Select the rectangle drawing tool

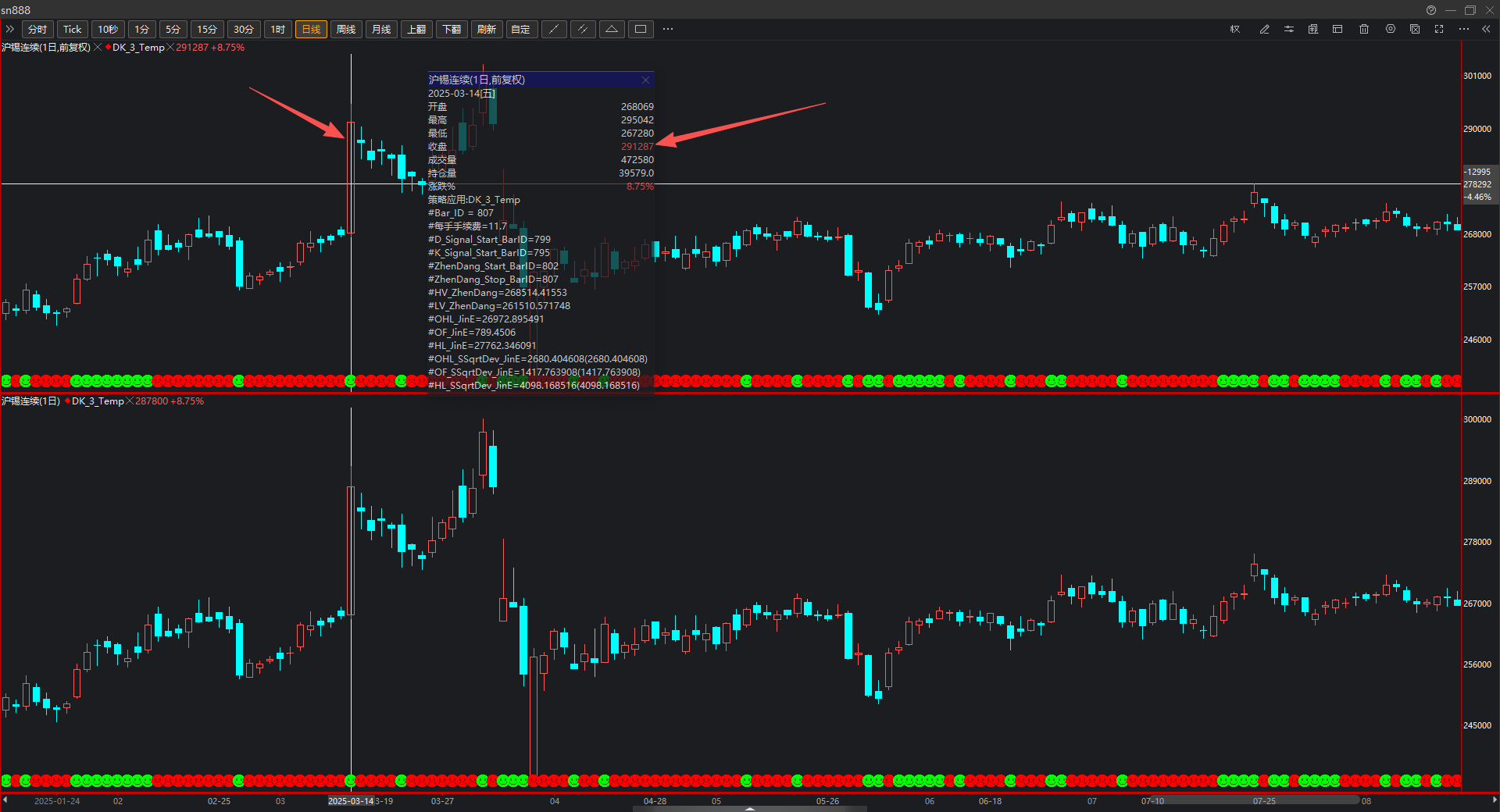[x=641, y=30]
